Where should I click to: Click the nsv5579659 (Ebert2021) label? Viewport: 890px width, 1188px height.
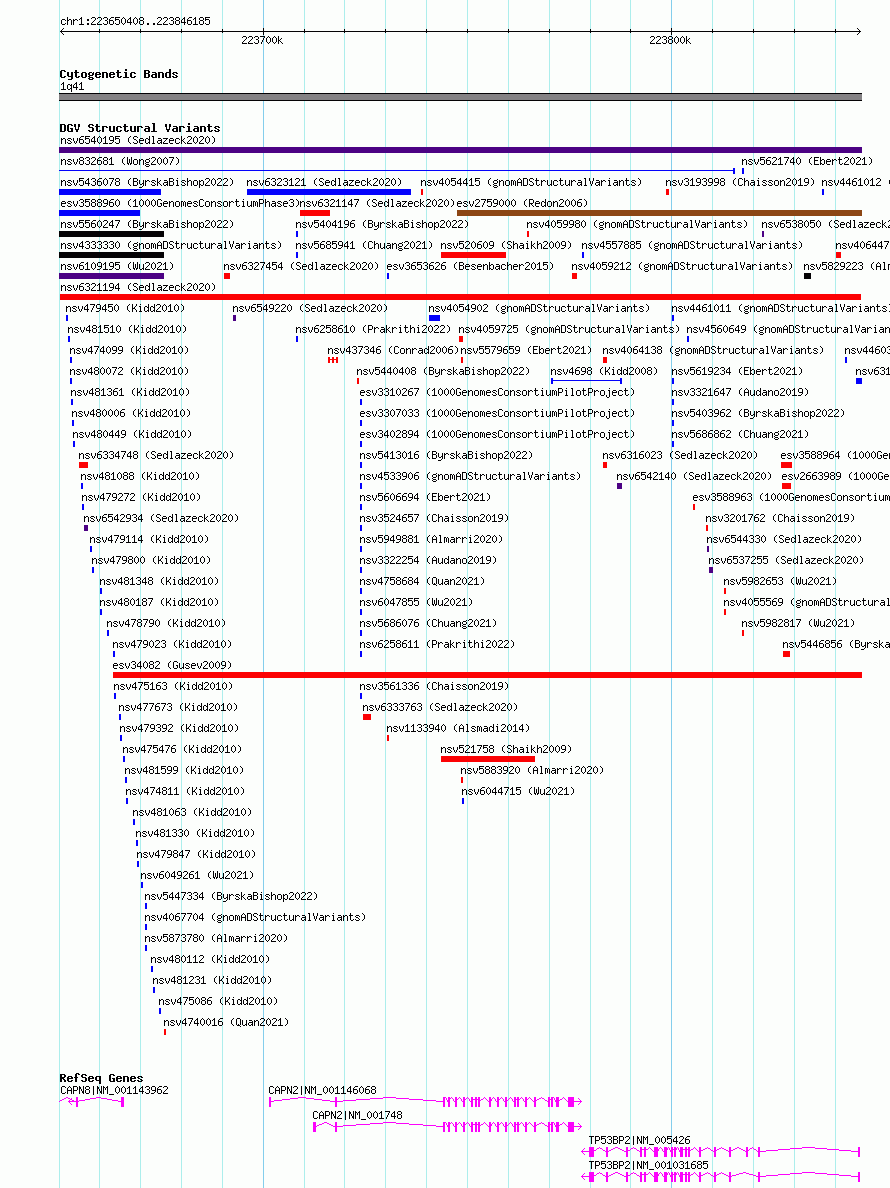[x=526, y=351]
